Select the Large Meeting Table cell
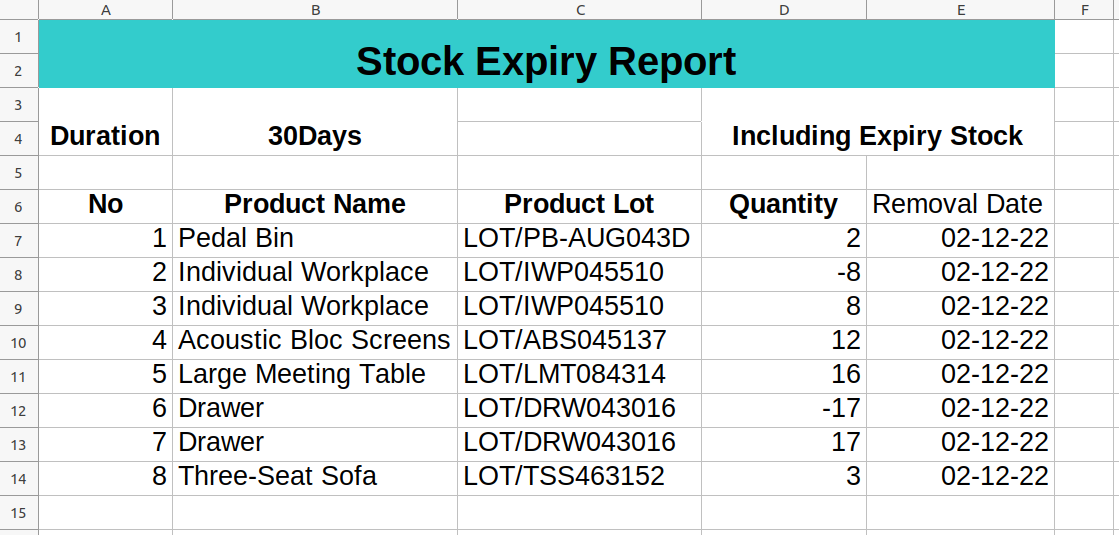The height and width of the screenshot is (535, 1119). pyautogui.click(x=315, y=375)
